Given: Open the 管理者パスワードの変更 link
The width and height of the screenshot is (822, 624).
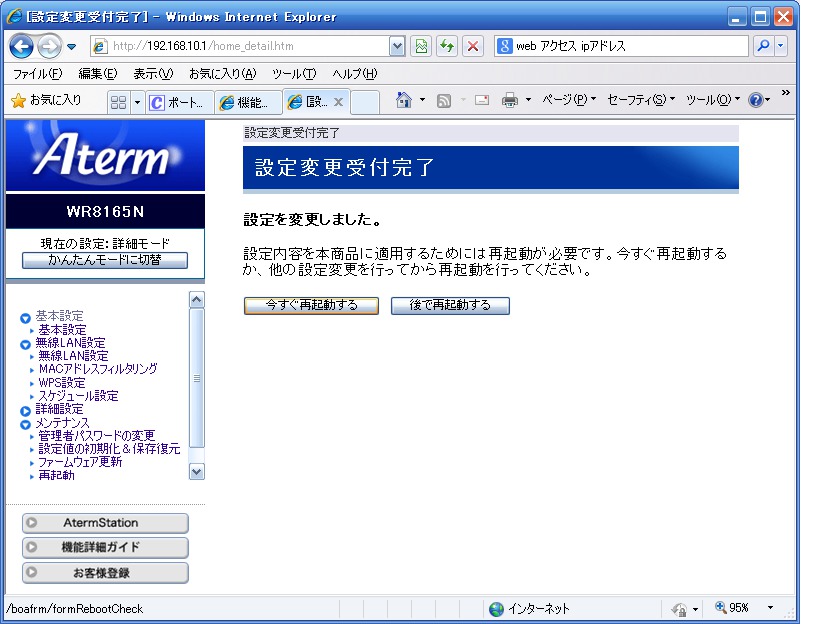Looking at the screenshot, I should pyautogui.click(x=96, y=436).
